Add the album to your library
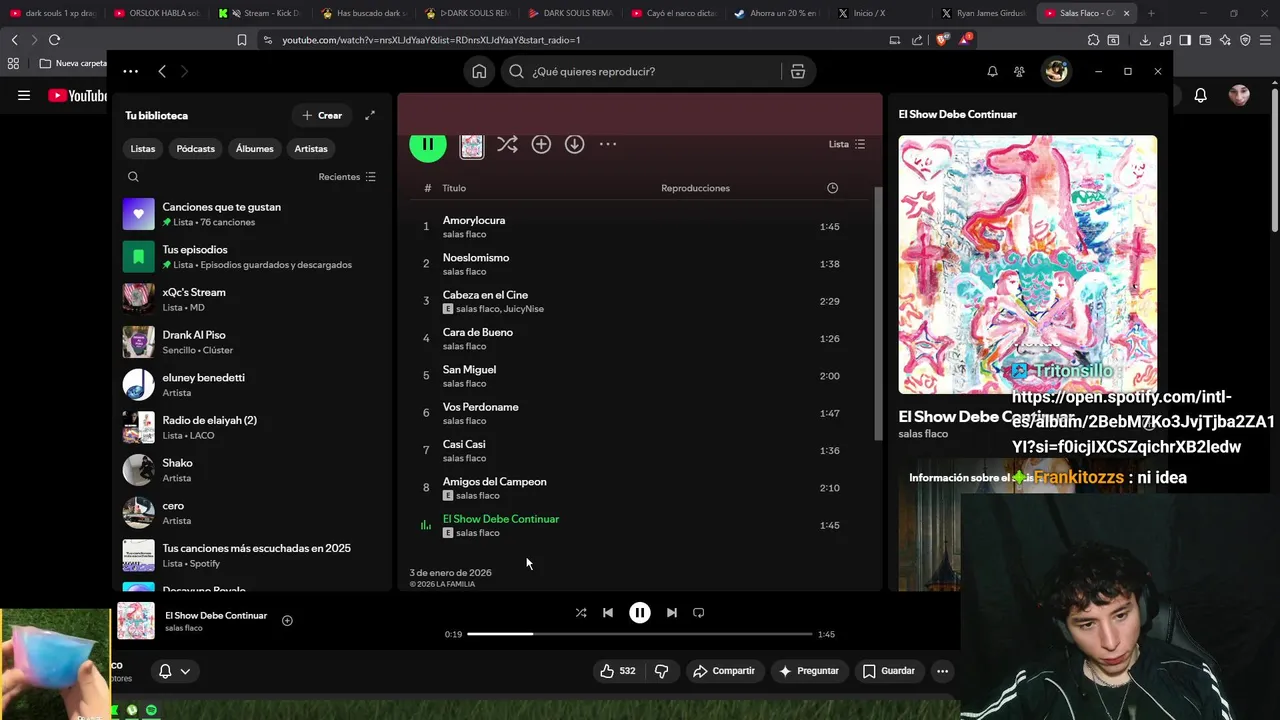 pos(541,144)
